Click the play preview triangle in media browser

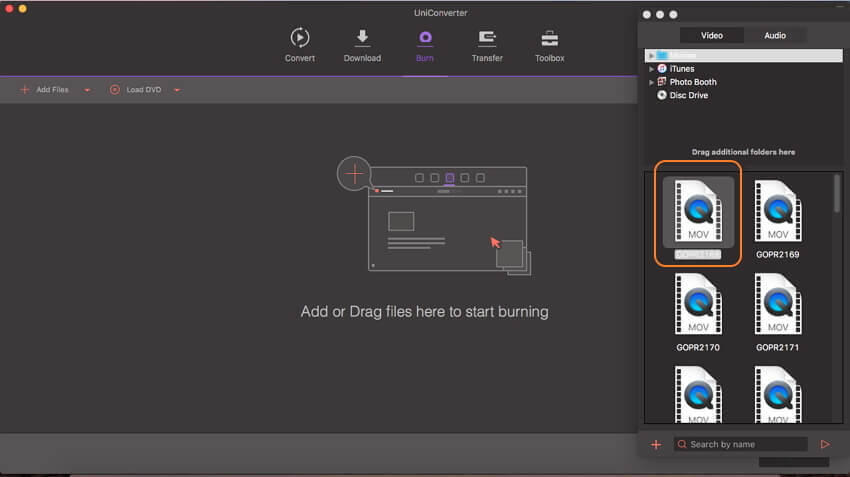point(825,444)
